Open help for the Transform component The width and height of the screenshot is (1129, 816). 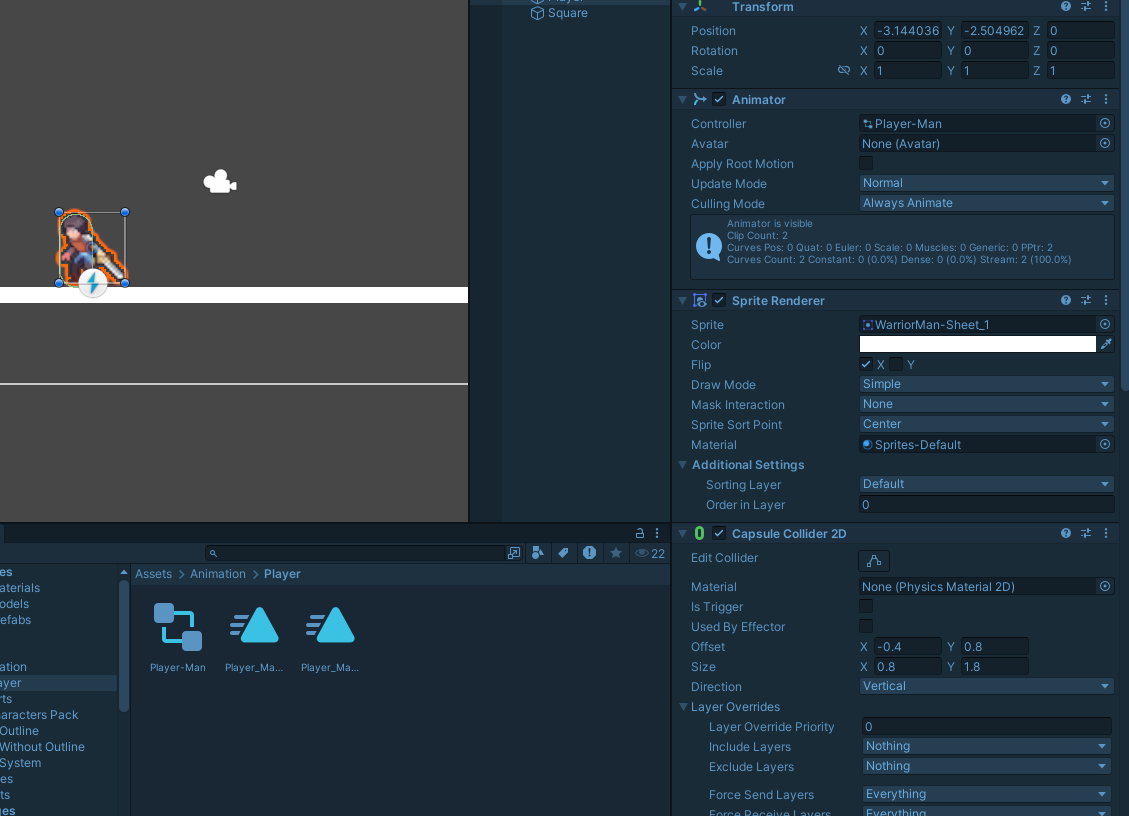[x=1066, y=6]
